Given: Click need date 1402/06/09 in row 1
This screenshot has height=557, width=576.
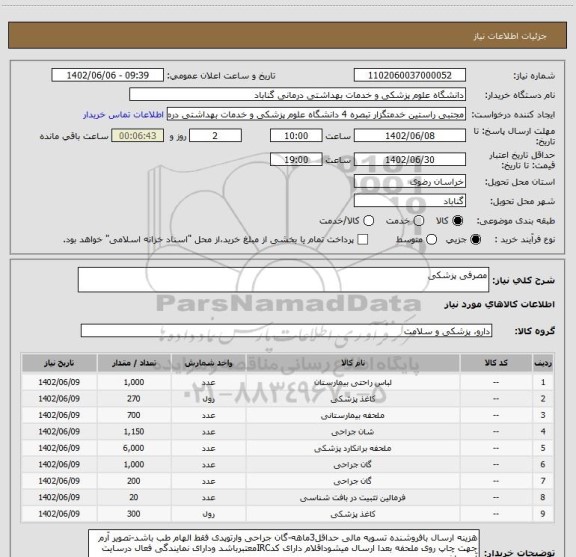Looking at the screenshot, I should click(59, 382).
